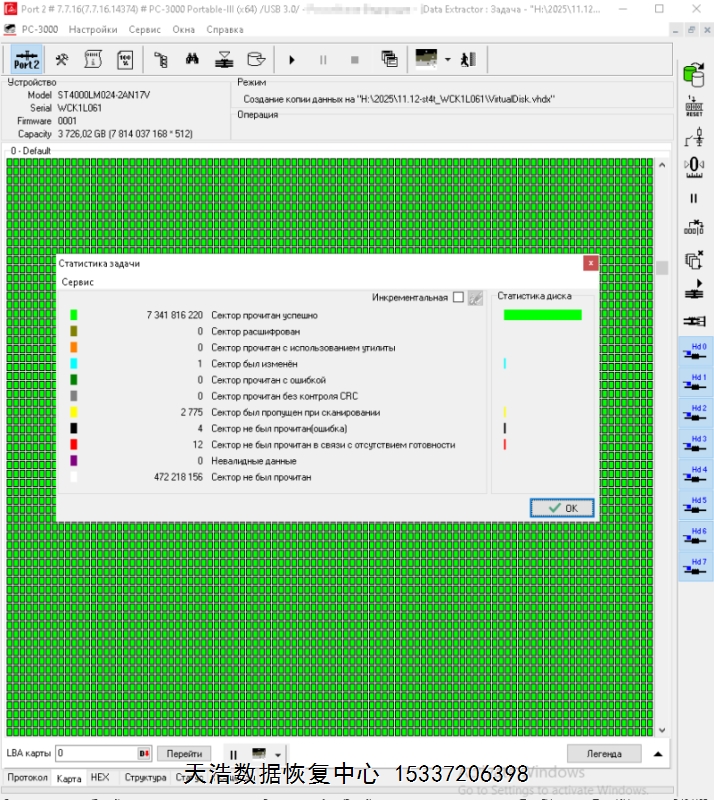
Task: Select head Hd 0 in sidebar
Action: (x=694, y=351)
